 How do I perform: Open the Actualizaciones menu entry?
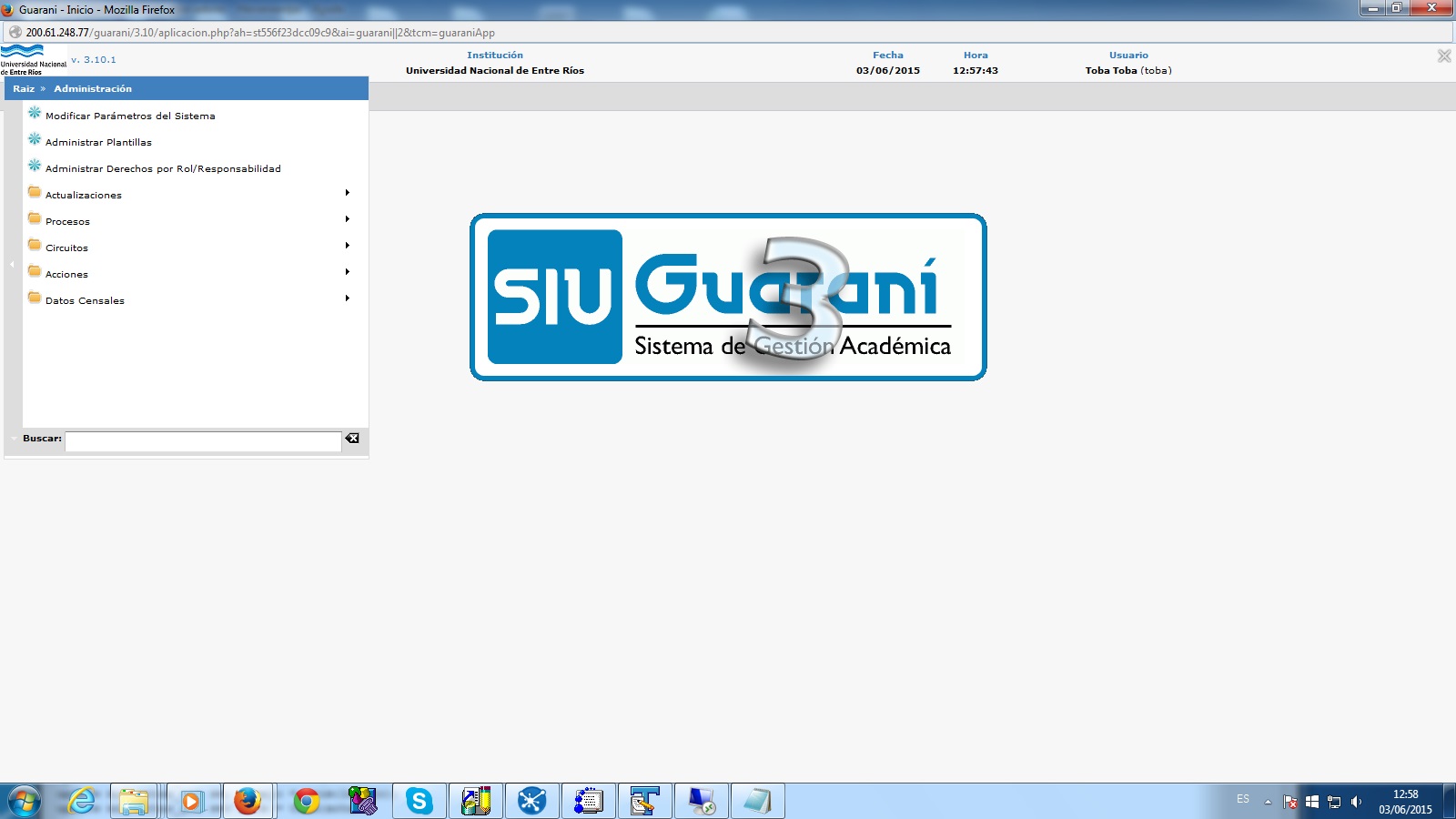point(84,195)
